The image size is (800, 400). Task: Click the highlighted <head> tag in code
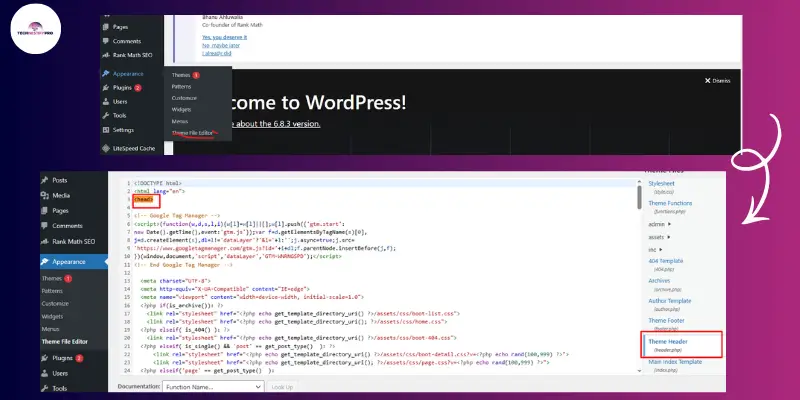coord(143,199)
